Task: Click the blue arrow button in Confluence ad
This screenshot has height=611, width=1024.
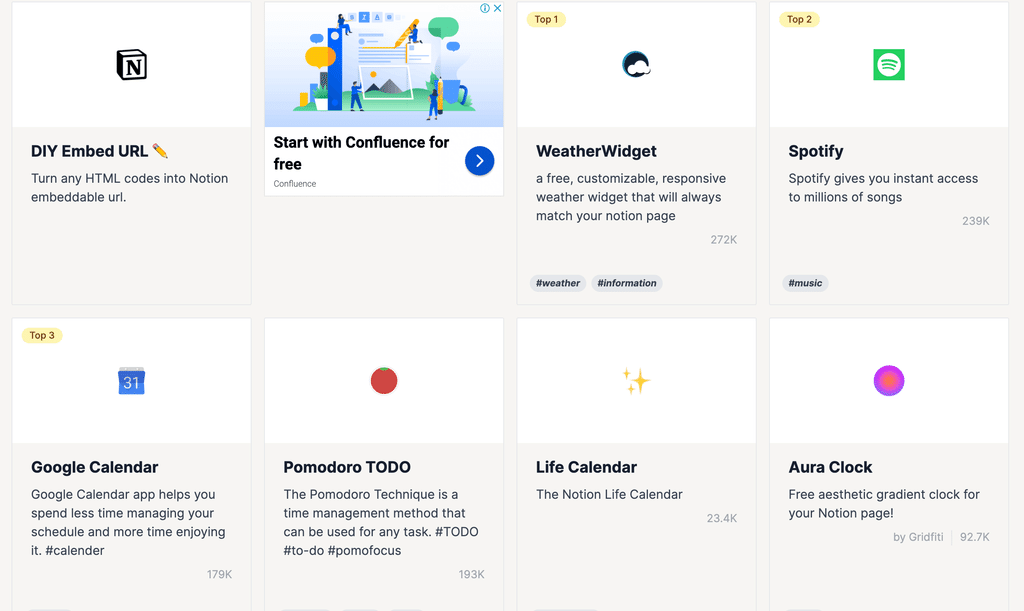Action: [479, 161]
